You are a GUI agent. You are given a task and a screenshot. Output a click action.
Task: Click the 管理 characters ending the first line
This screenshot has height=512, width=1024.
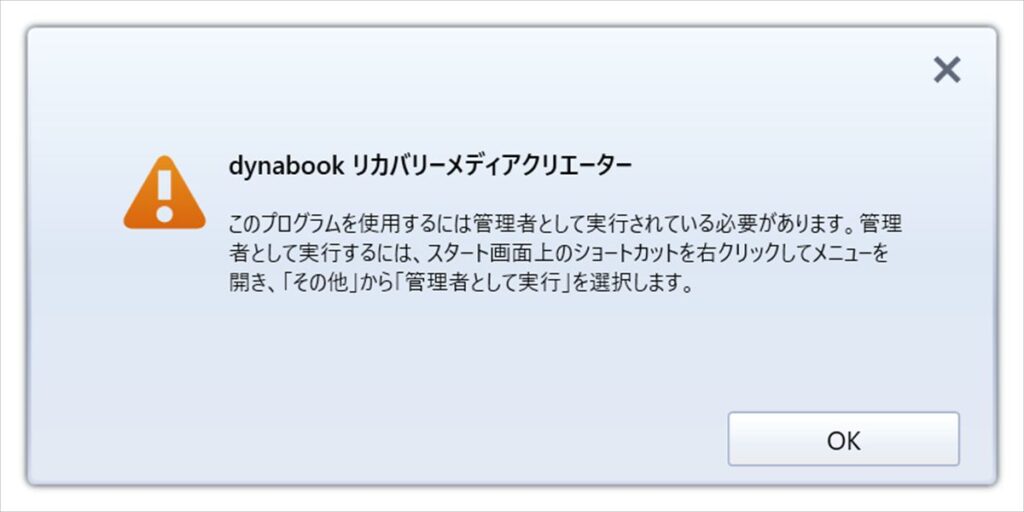click(x=881, y=224)
